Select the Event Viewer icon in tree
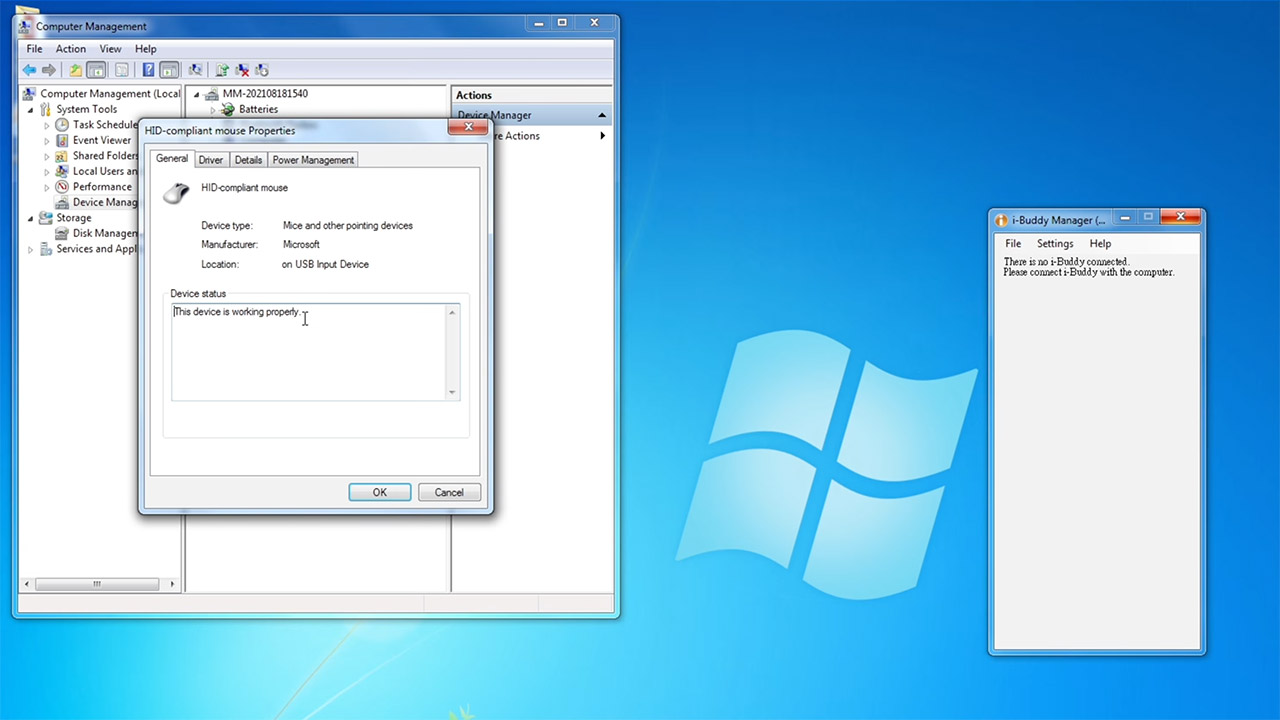1280x720 pixels. (62, 140)
